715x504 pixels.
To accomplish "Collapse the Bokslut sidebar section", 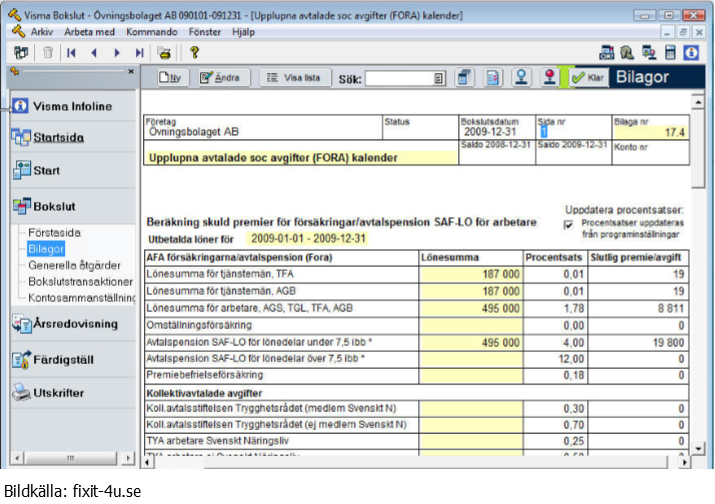I will pos(54,206).
